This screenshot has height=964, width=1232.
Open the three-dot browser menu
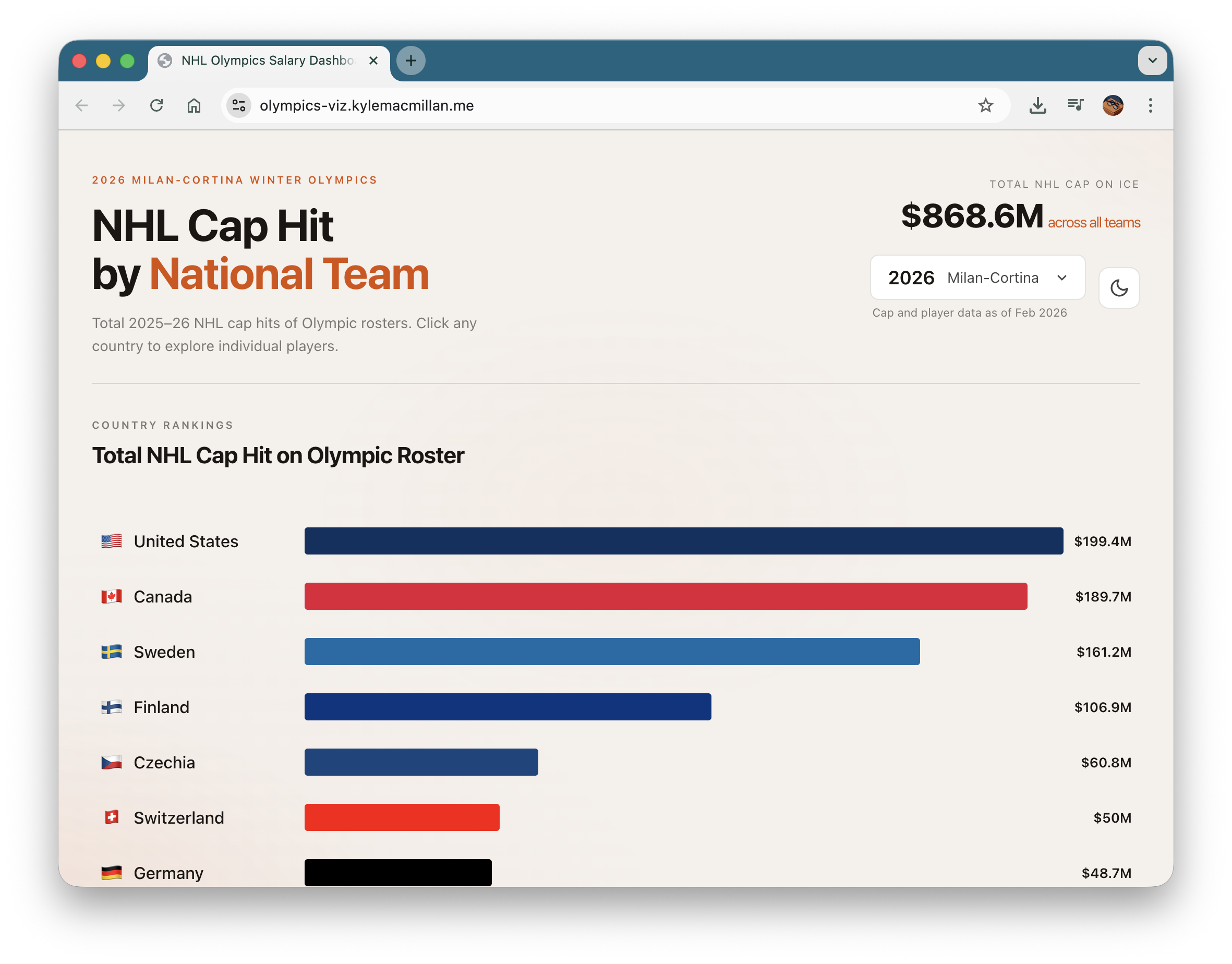tap(1151, 105)
